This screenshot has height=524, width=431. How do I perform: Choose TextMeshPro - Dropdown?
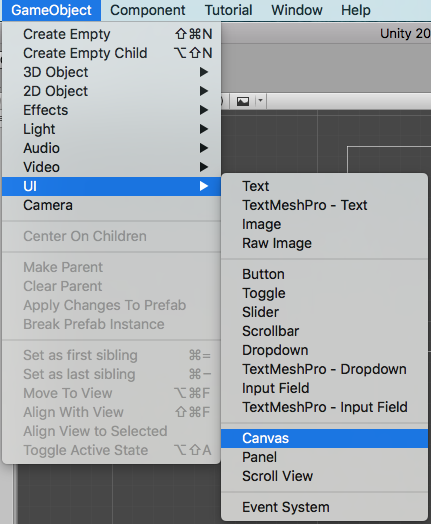tap(324, 369)
